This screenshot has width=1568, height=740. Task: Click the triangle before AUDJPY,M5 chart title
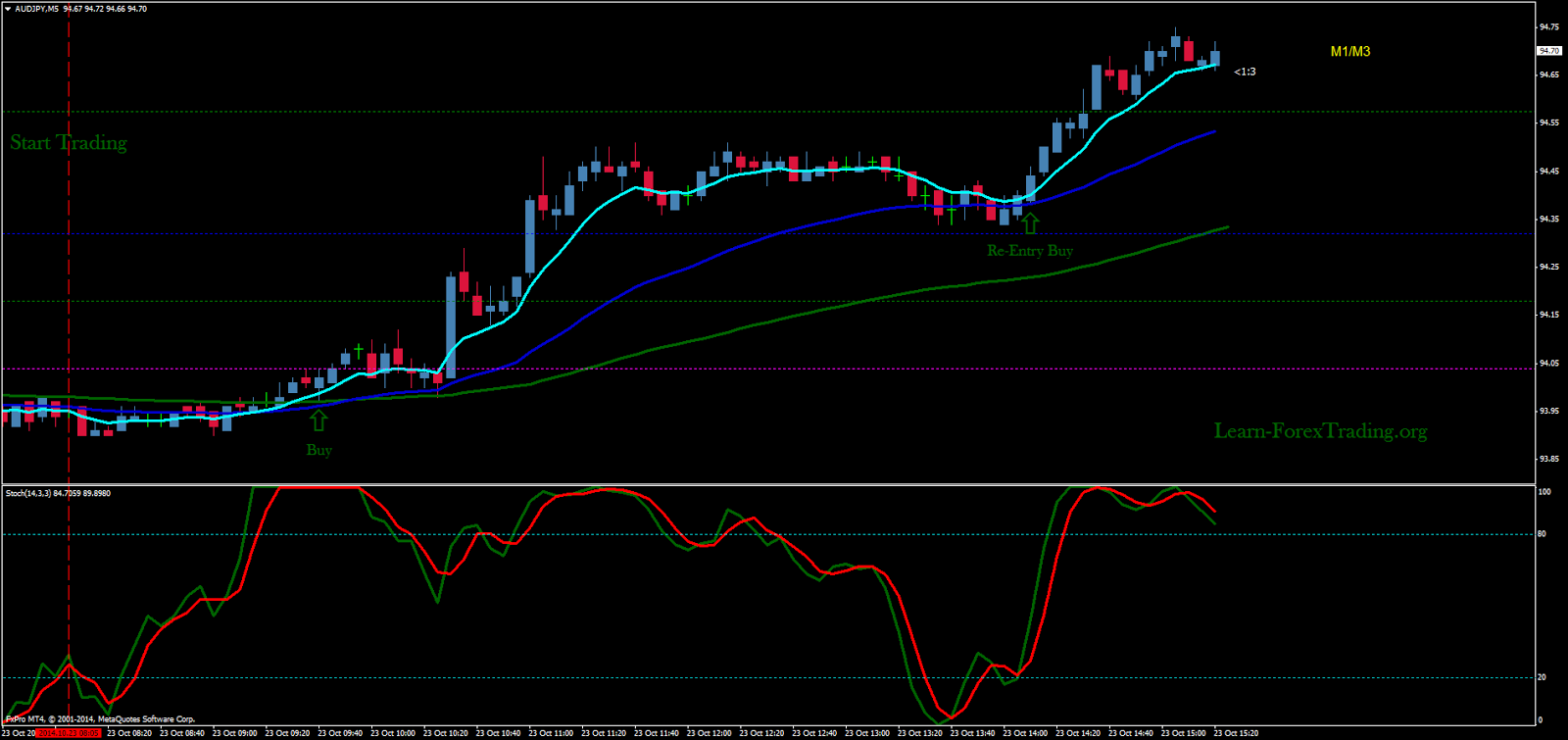[x=8, y=9]
